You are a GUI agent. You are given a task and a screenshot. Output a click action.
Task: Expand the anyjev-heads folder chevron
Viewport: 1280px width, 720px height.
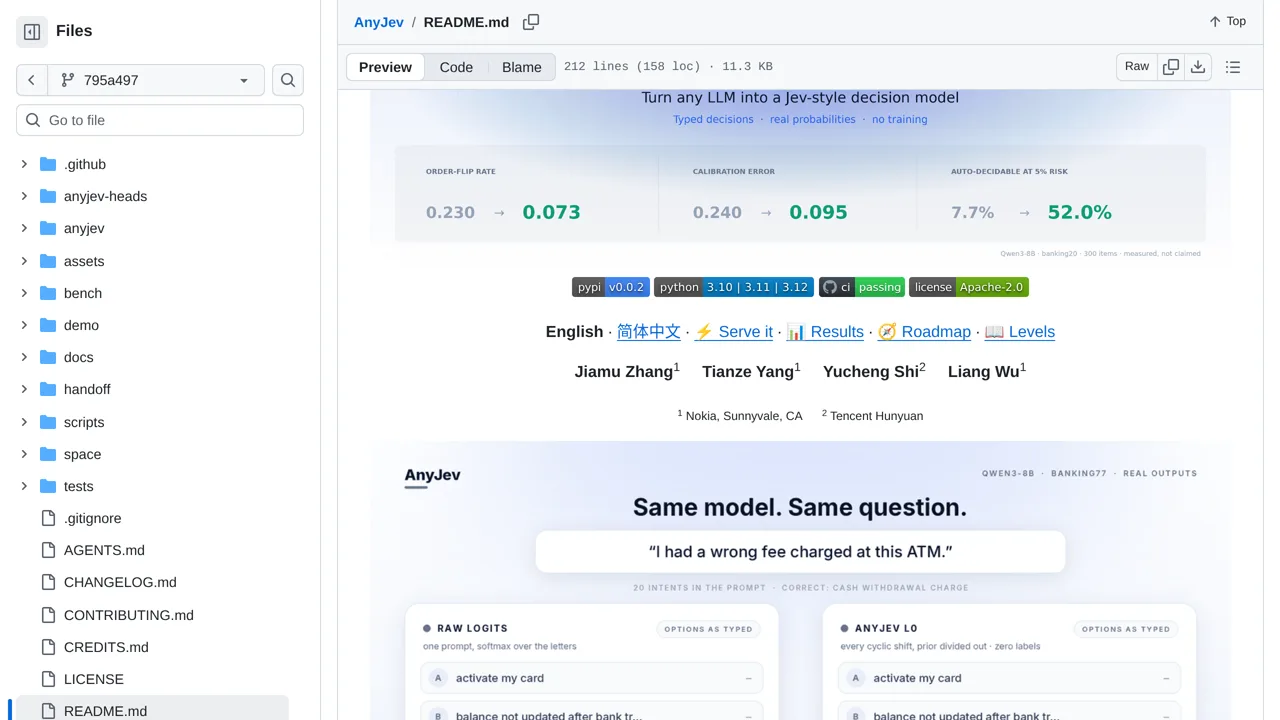click(x=24, y=196)
